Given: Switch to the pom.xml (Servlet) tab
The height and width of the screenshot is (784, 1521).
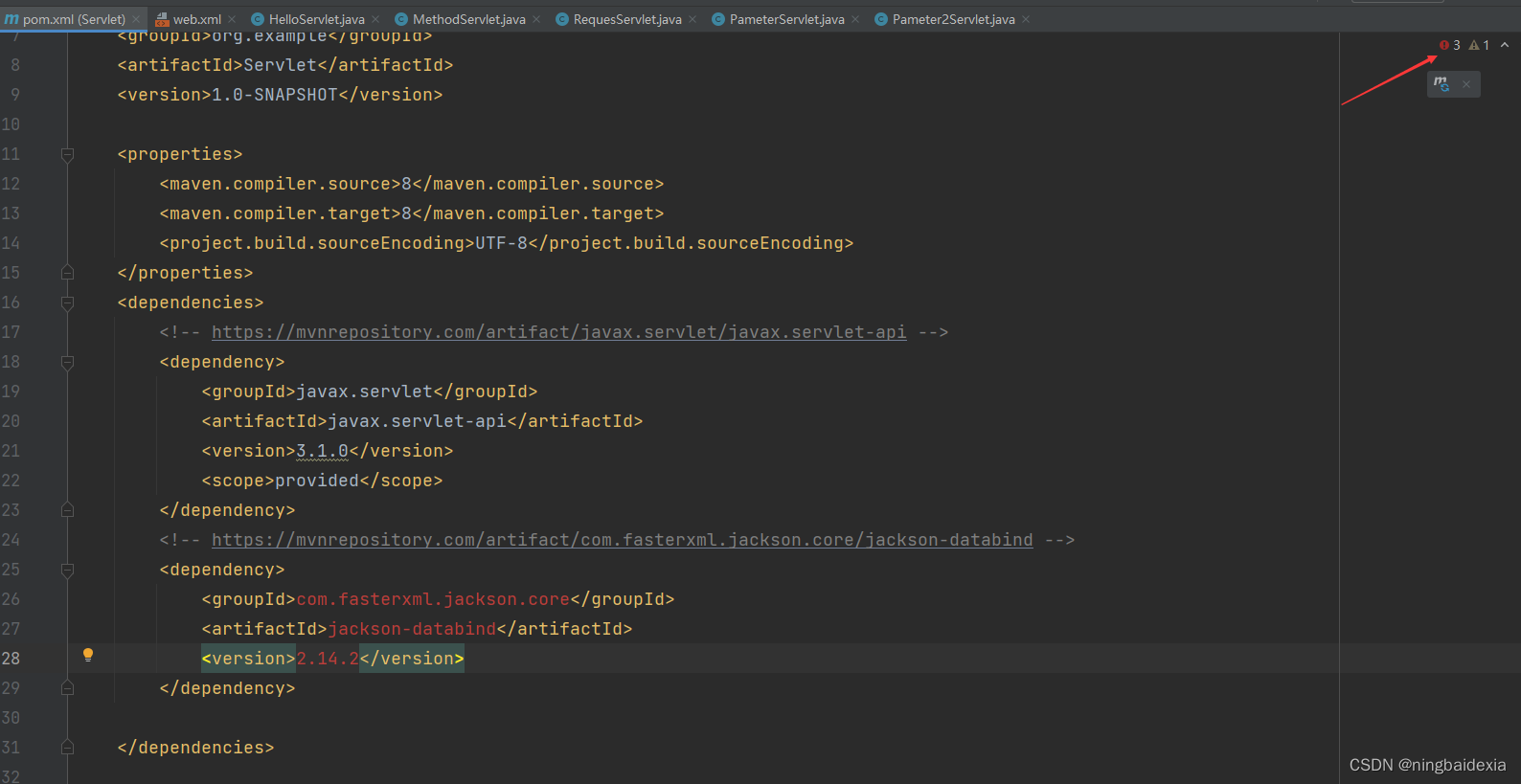Looking at the screenshot, I should [x=73, y=19].
